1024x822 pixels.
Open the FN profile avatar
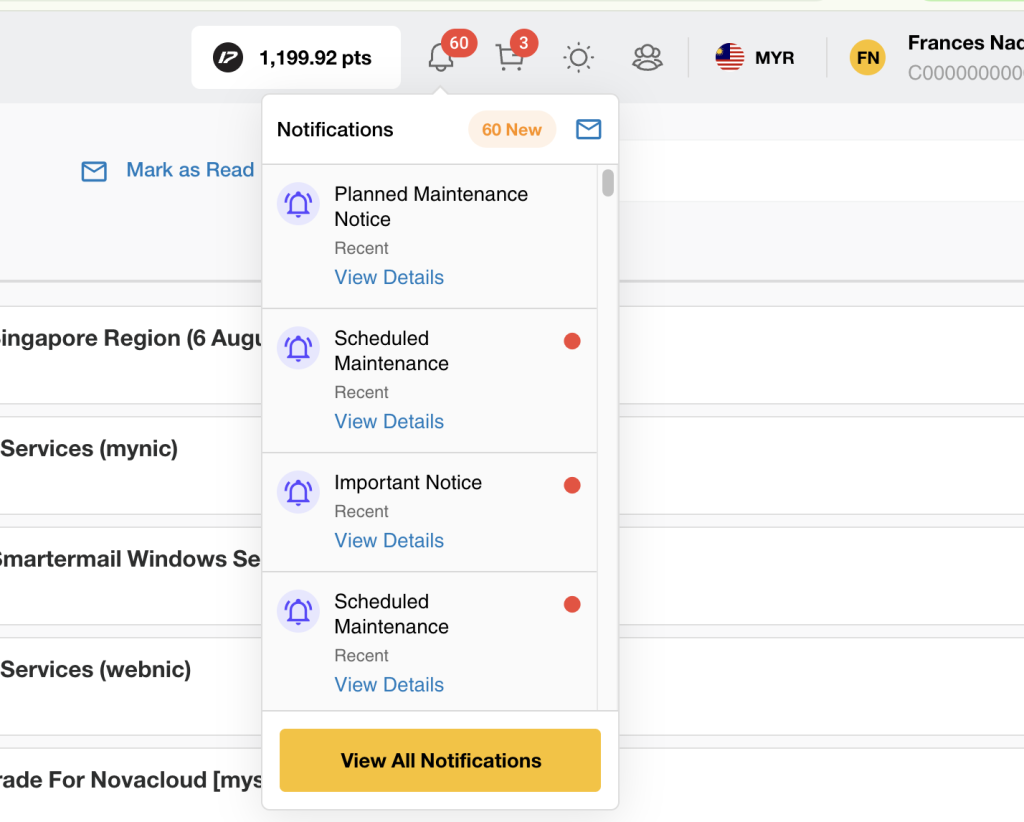(x=867, y=57)
